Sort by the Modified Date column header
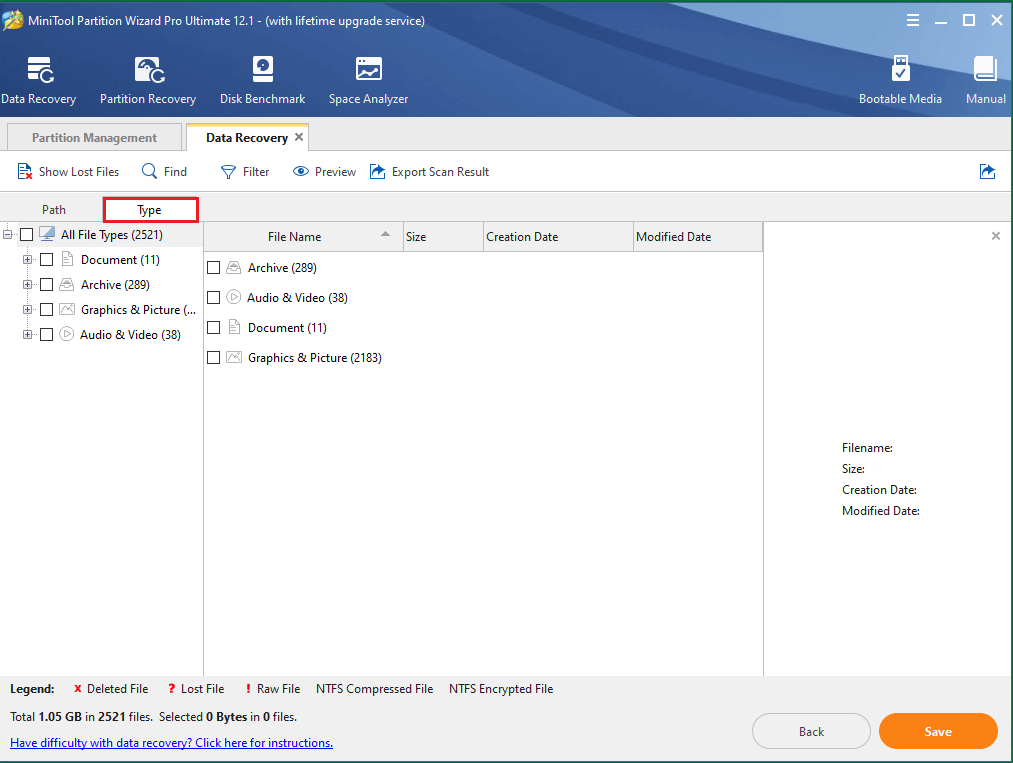Viewport: 1013px width, 763px height. pos(698,236)
